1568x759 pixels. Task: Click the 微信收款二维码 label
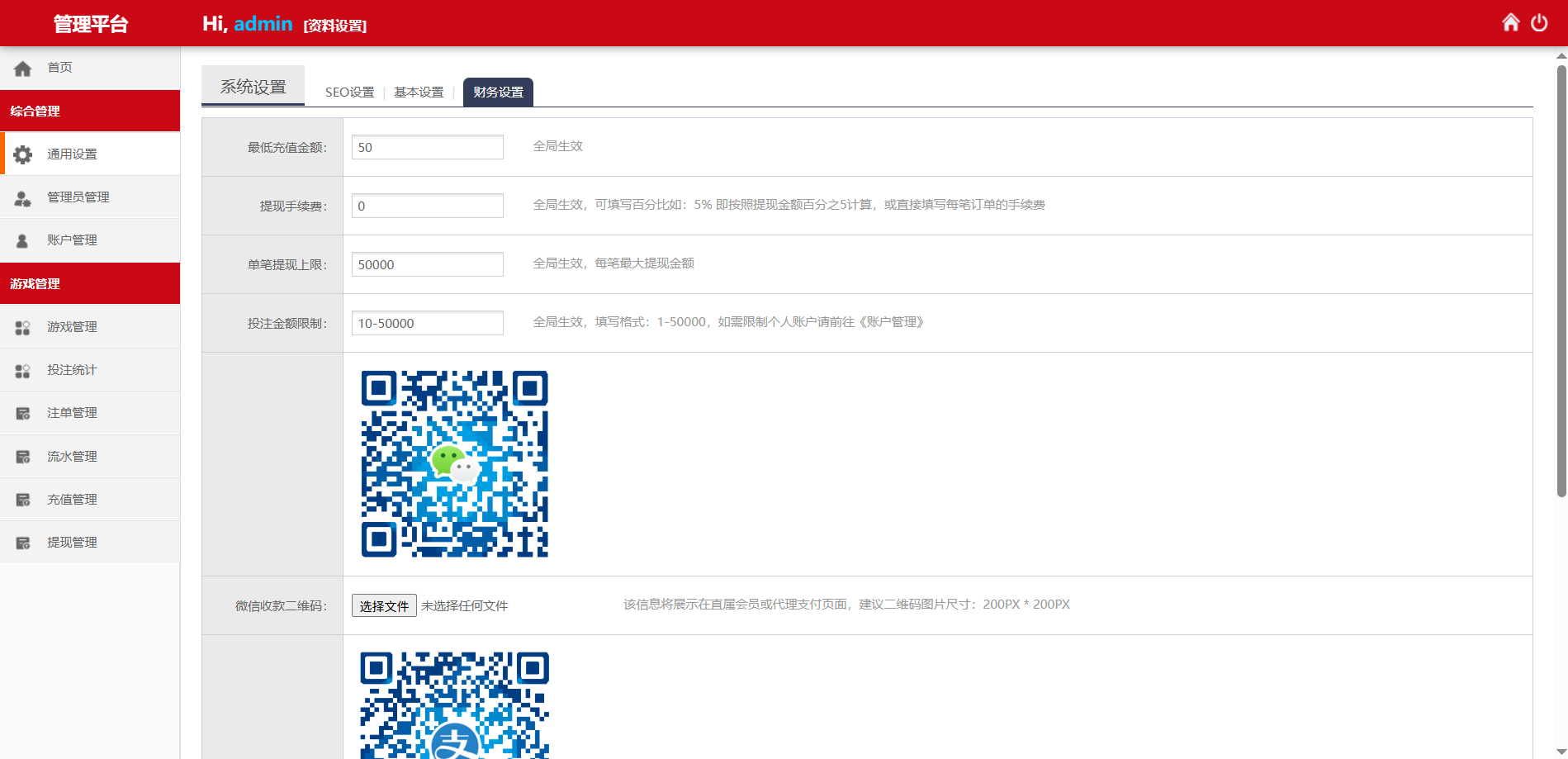pos(281,605)
